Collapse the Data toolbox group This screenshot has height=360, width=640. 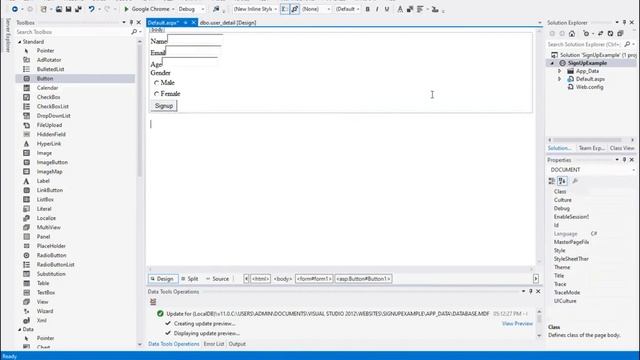coord(19,329)
